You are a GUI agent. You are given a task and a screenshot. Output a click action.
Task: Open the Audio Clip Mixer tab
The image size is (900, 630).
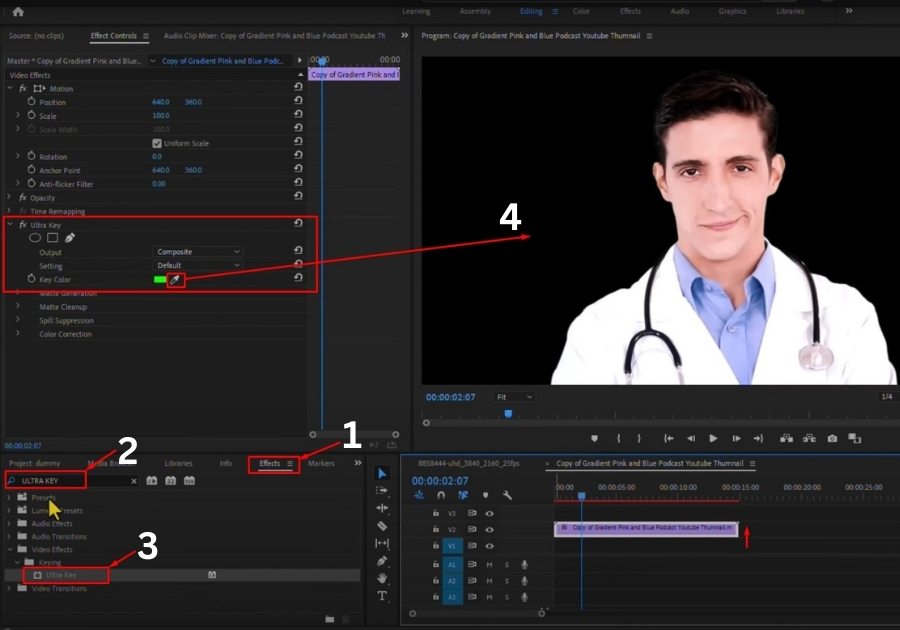point(274,36)
